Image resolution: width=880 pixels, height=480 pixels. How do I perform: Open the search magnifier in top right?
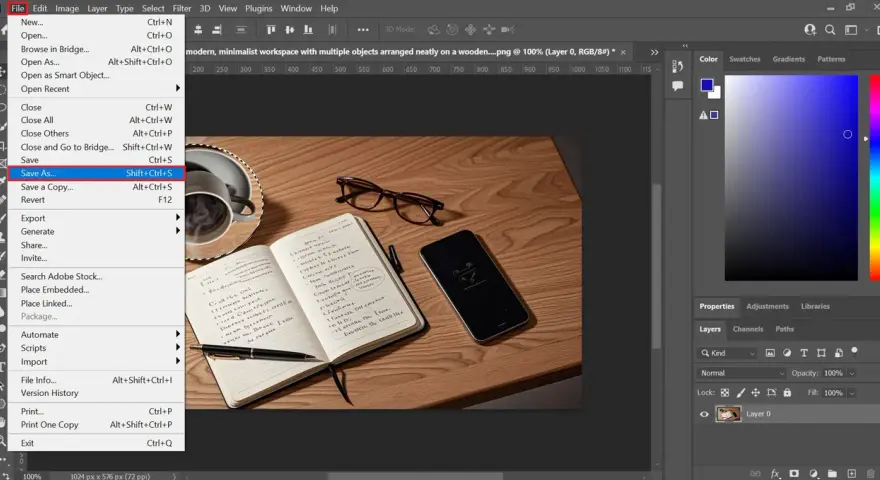[x=830, y=30]
